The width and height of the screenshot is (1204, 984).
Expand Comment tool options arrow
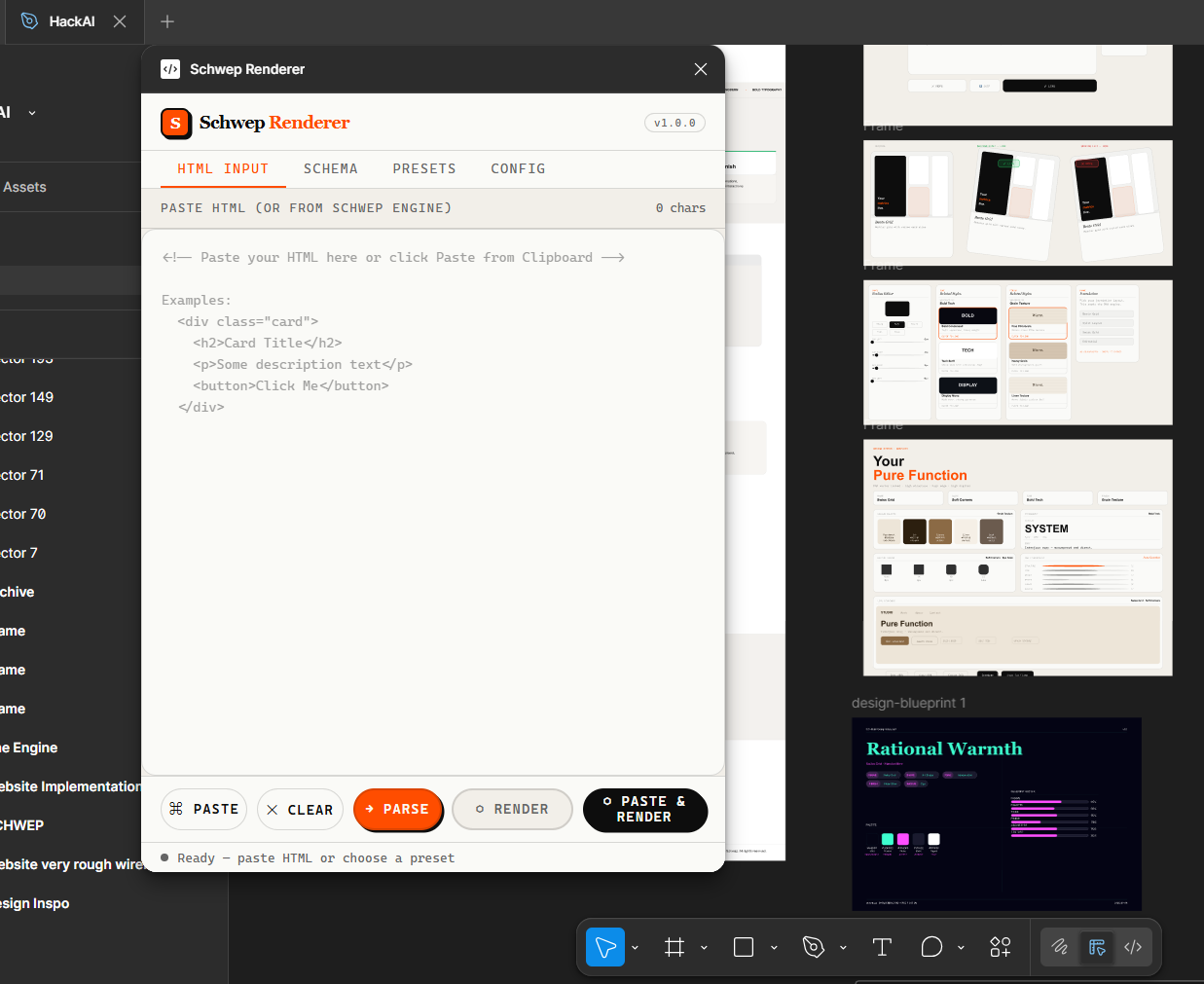pyautogui.click(x=961, y=947)
